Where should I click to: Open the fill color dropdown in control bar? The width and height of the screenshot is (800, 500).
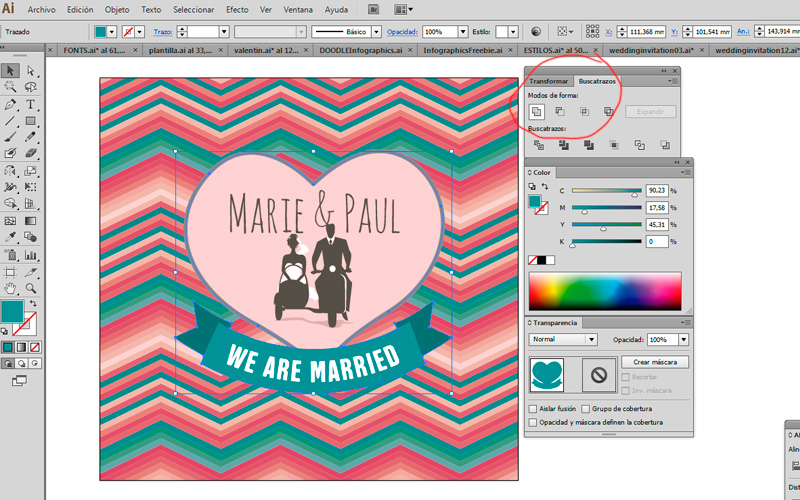[x=112, y=32]
